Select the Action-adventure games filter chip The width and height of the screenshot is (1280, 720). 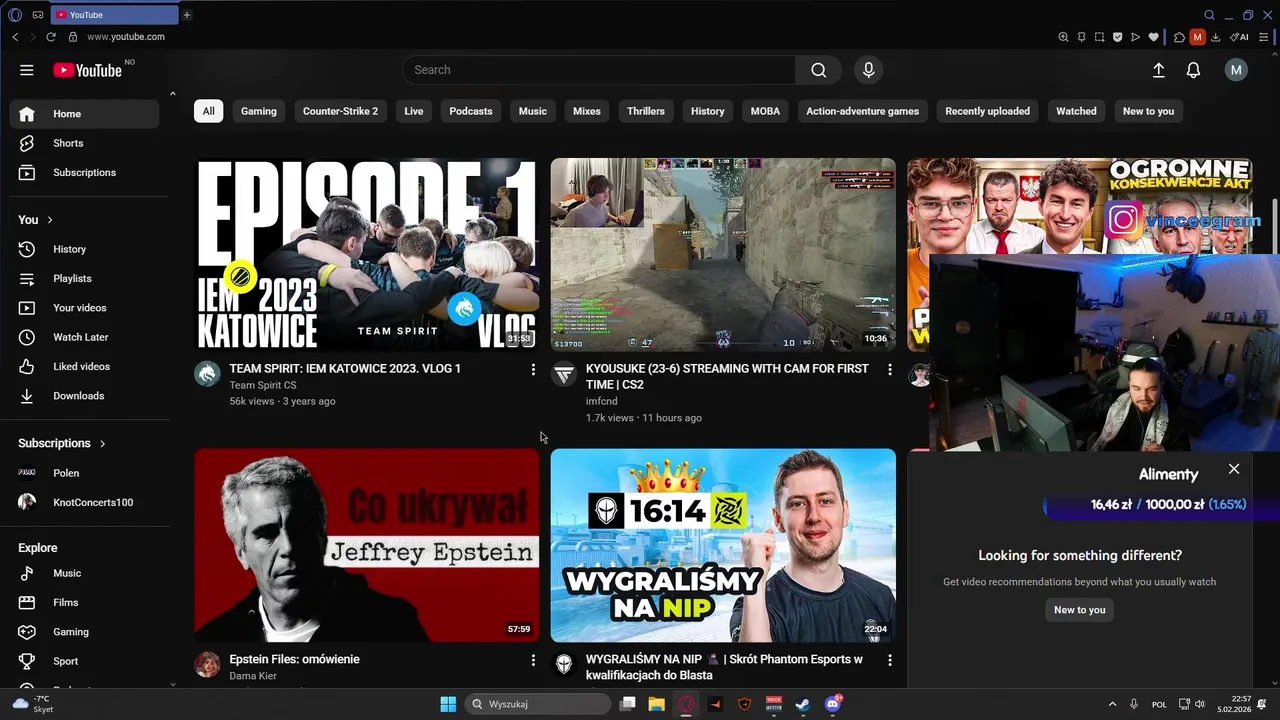(862, 111)
